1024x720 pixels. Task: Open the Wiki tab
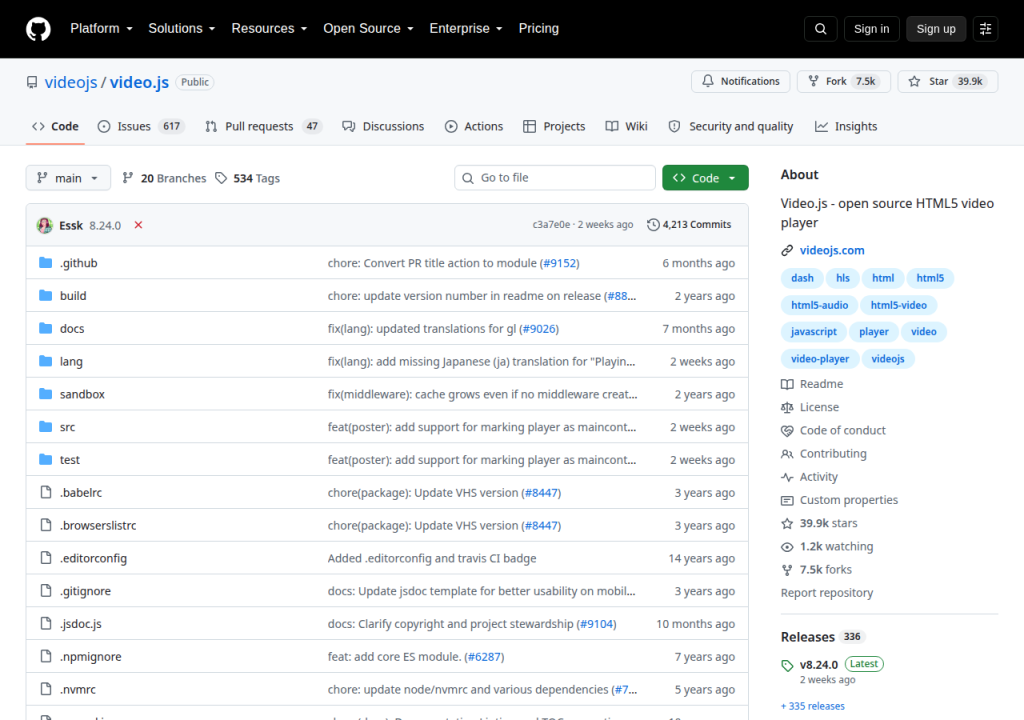pyautogui.click(x=626, y=126)
